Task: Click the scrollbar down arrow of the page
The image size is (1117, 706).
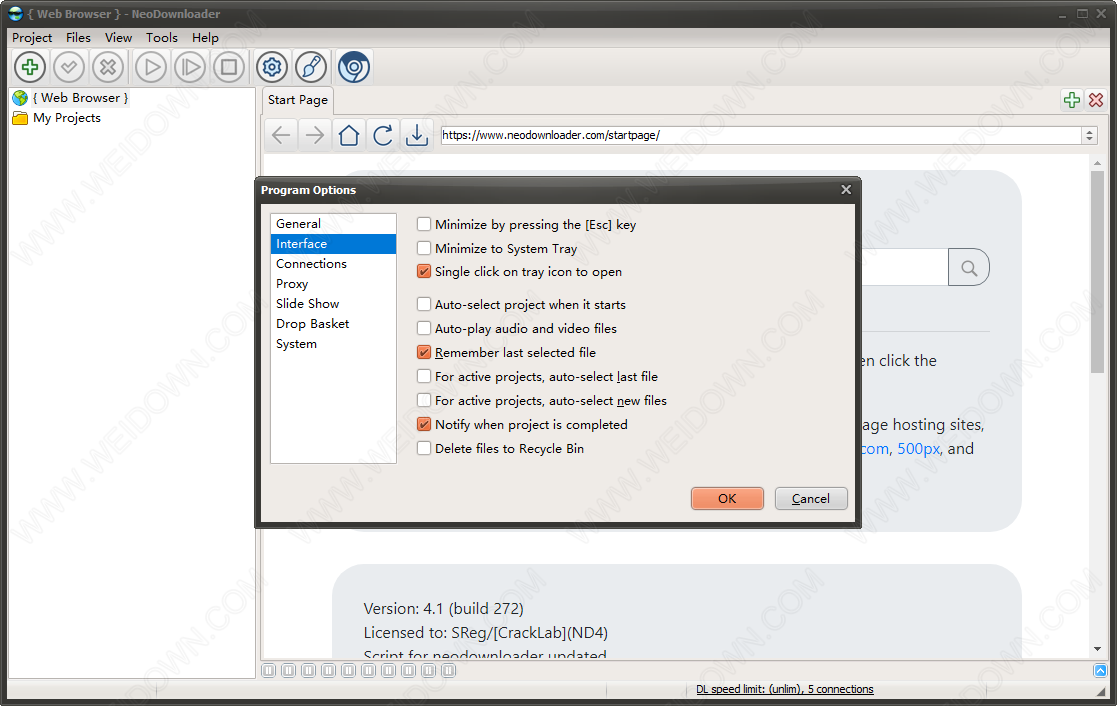Action: pyautogui.click(x=1097, y=650)
